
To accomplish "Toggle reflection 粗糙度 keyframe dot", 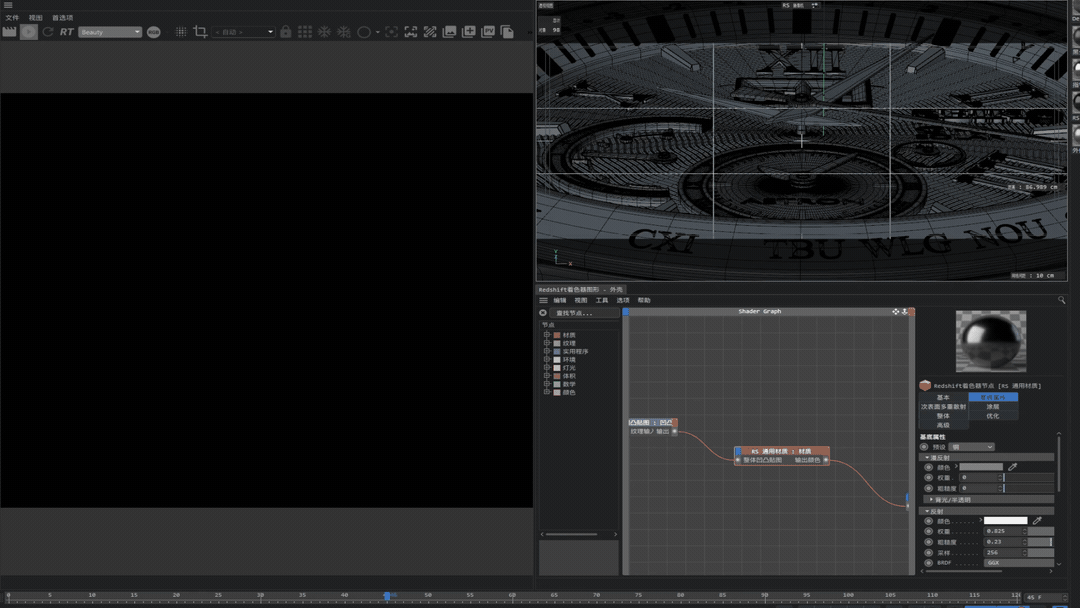I will tap(928, 542).
